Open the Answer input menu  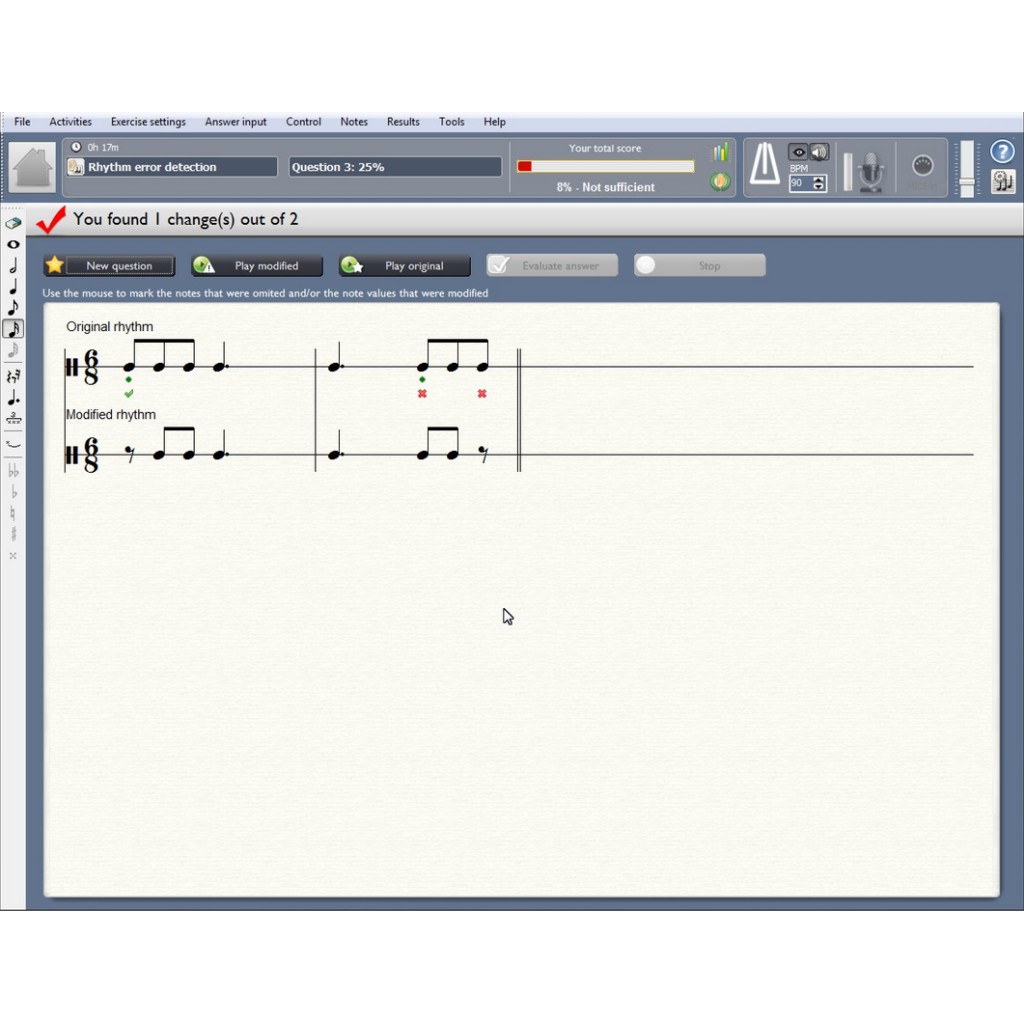[236, 122]
